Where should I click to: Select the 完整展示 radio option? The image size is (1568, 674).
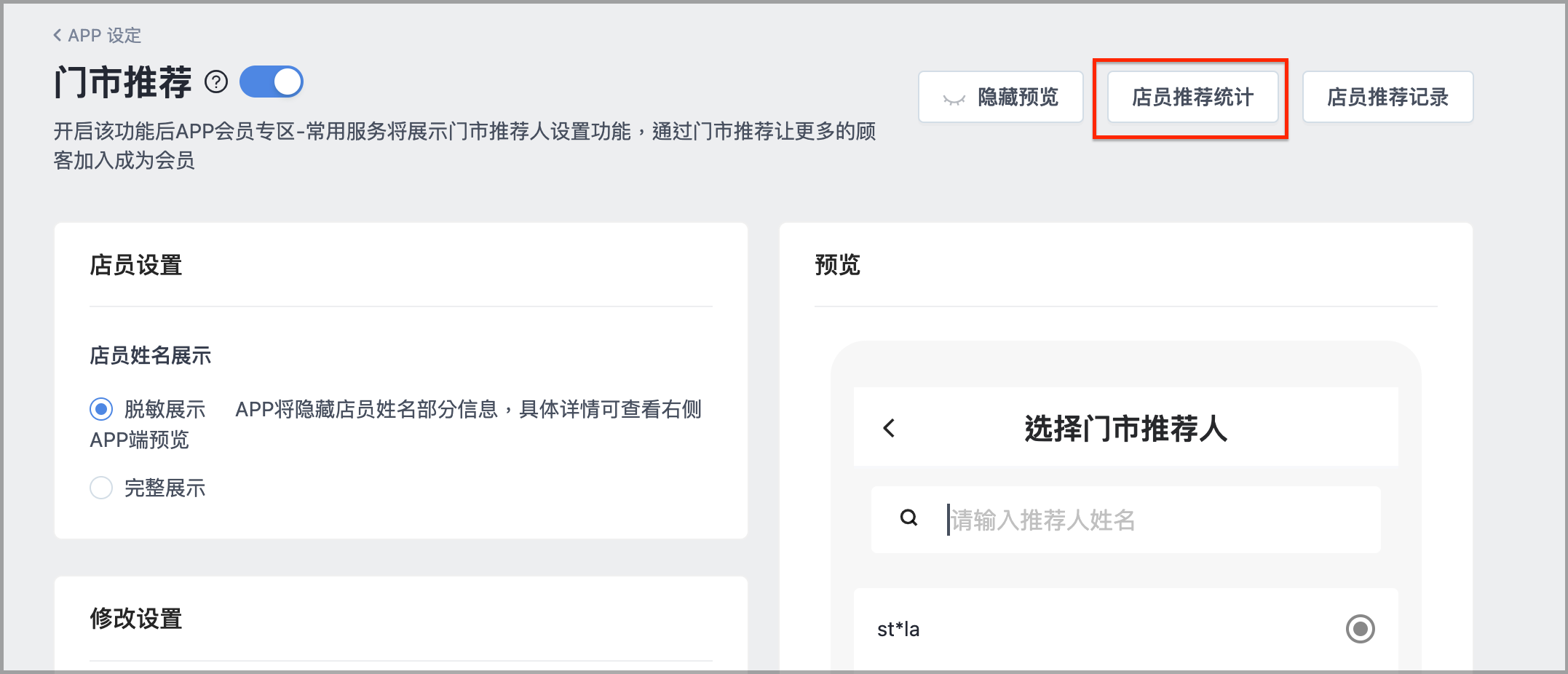(101, 488)
